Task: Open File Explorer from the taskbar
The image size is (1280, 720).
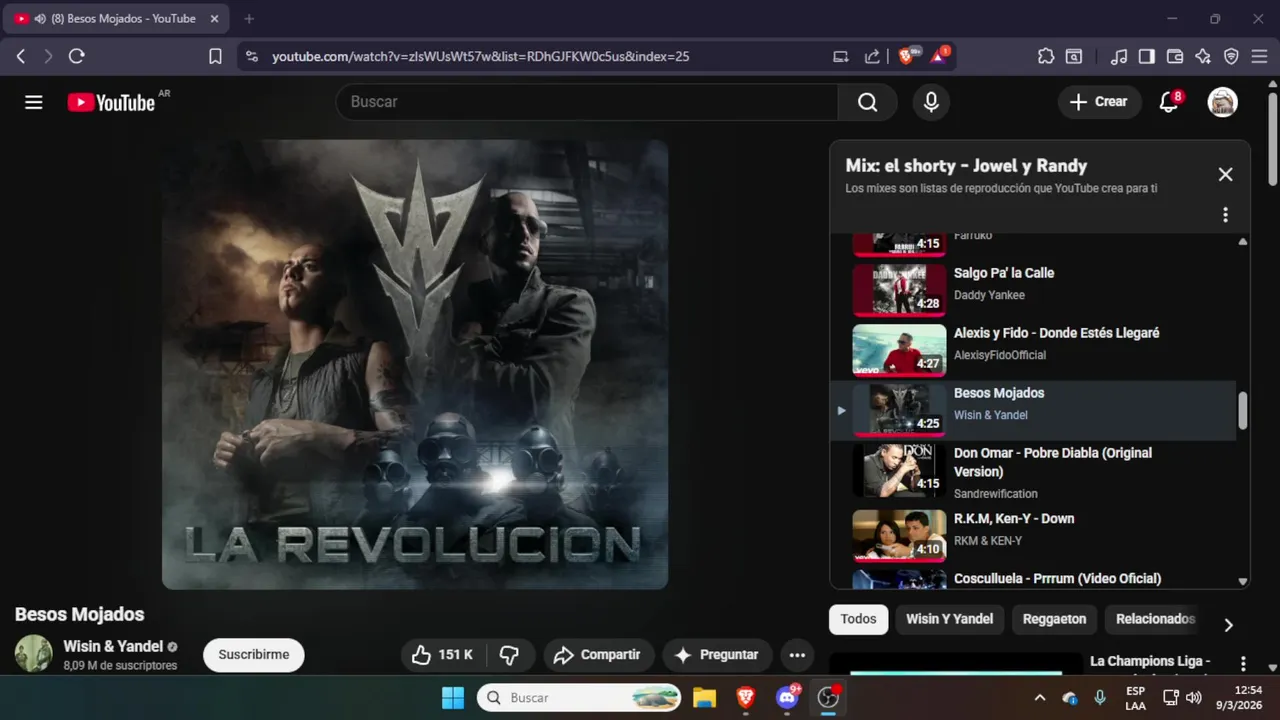Action: tap(705, 698)
